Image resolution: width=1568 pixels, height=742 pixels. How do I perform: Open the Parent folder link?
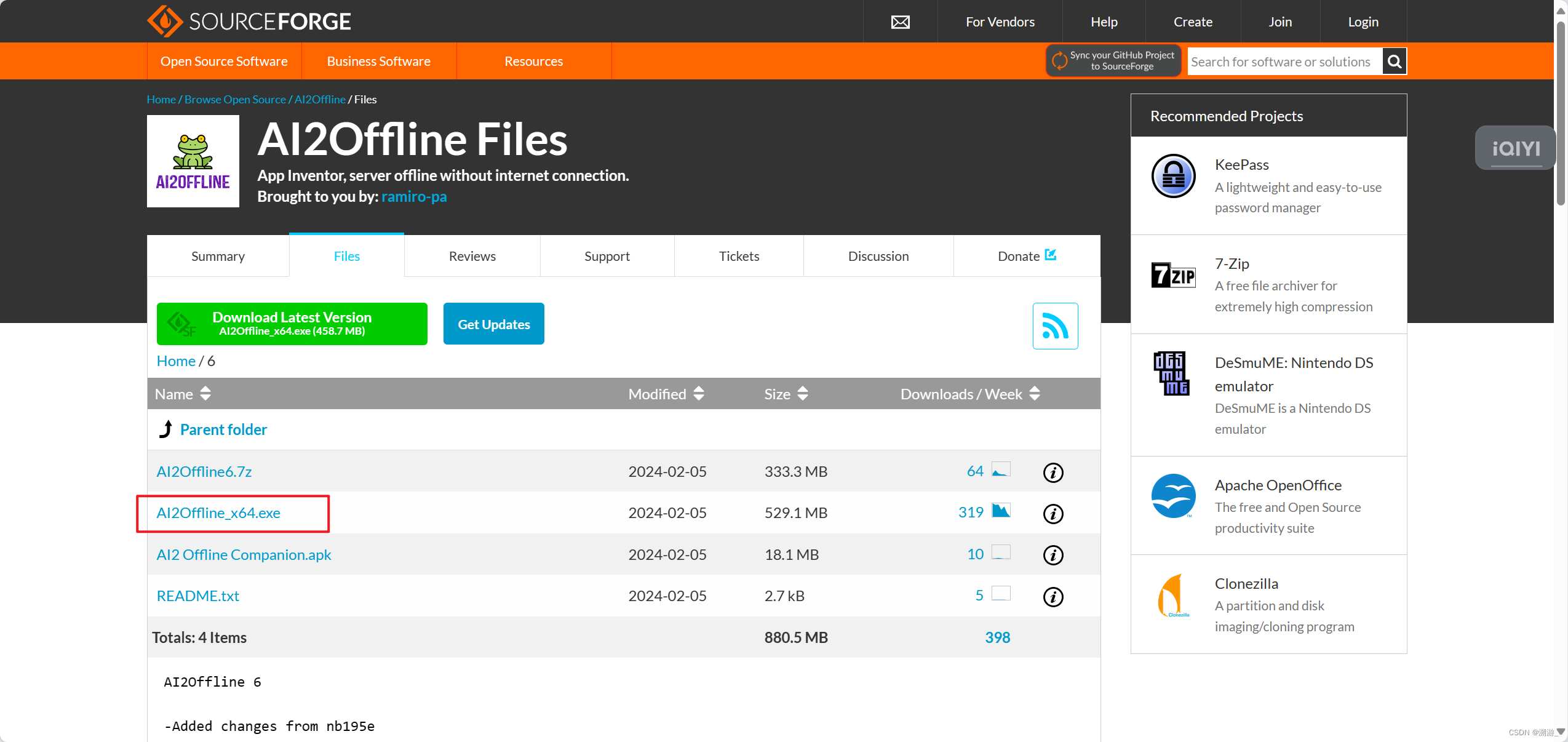pos(223,429)
